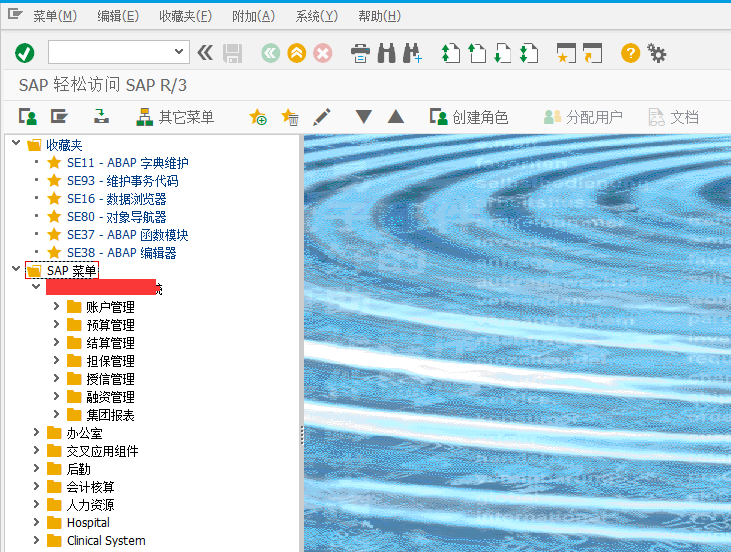Image resolution: width=731 pixels, height=552 pixels.
Task: Click the Find binoculars icon
Action: [386, 53]
